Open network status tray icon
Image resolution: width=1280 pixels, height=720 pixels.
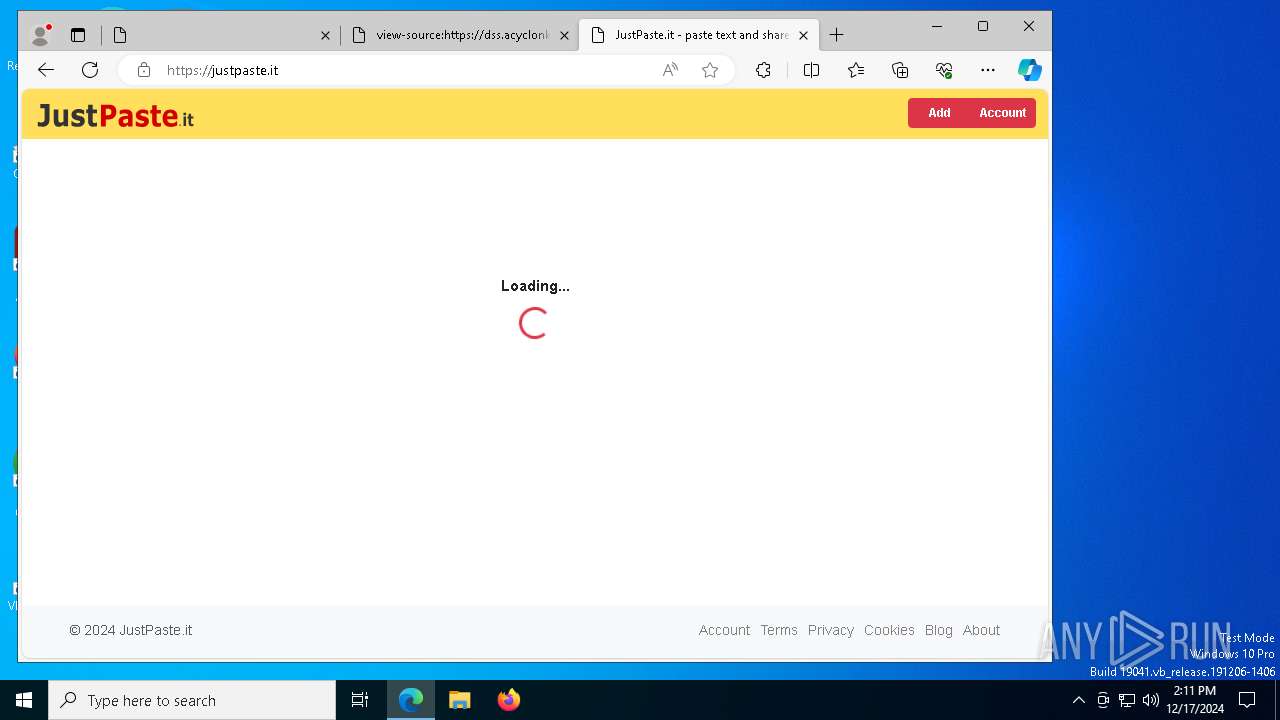pyautogui.click(x=1127, y=700)
